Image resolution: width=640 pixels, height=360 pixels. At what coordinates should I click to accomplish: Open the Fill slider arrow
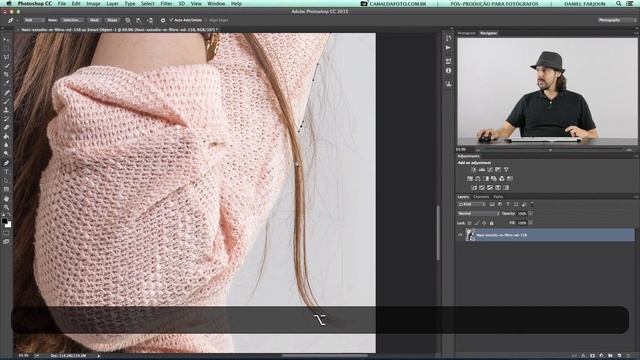tap(531, 223)
